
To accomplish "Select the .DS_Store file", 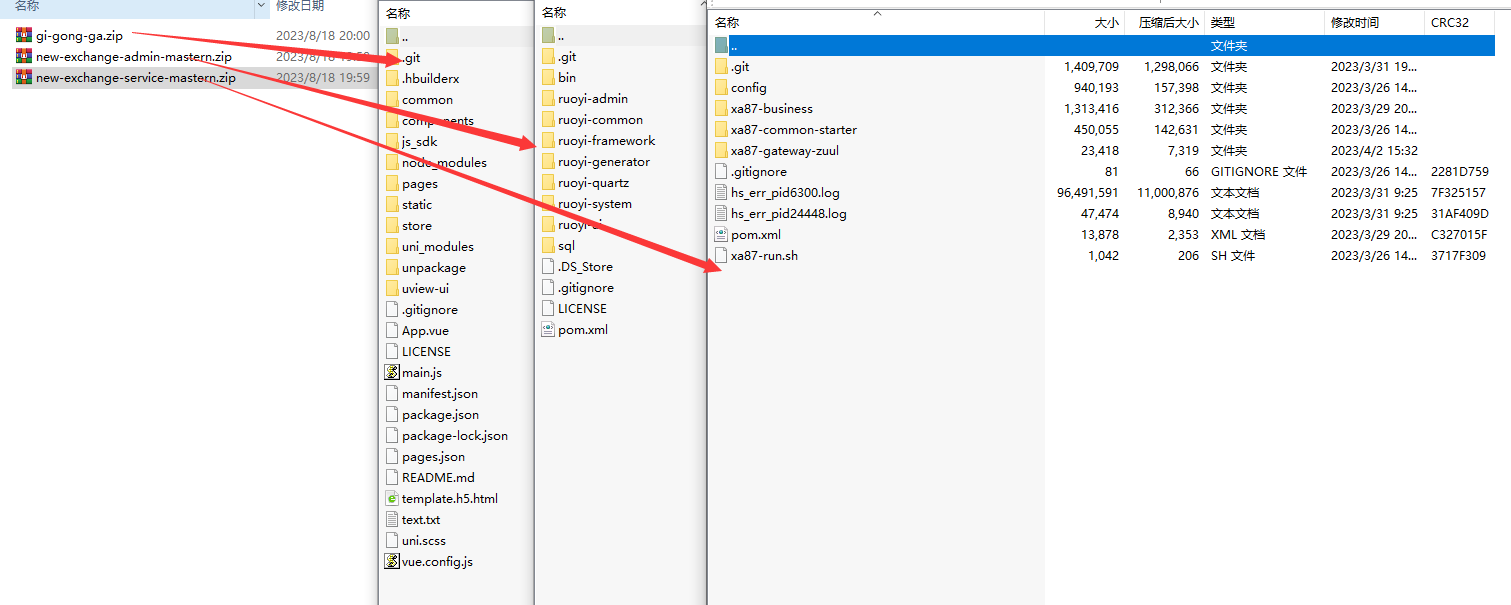I will pos(585,266).
